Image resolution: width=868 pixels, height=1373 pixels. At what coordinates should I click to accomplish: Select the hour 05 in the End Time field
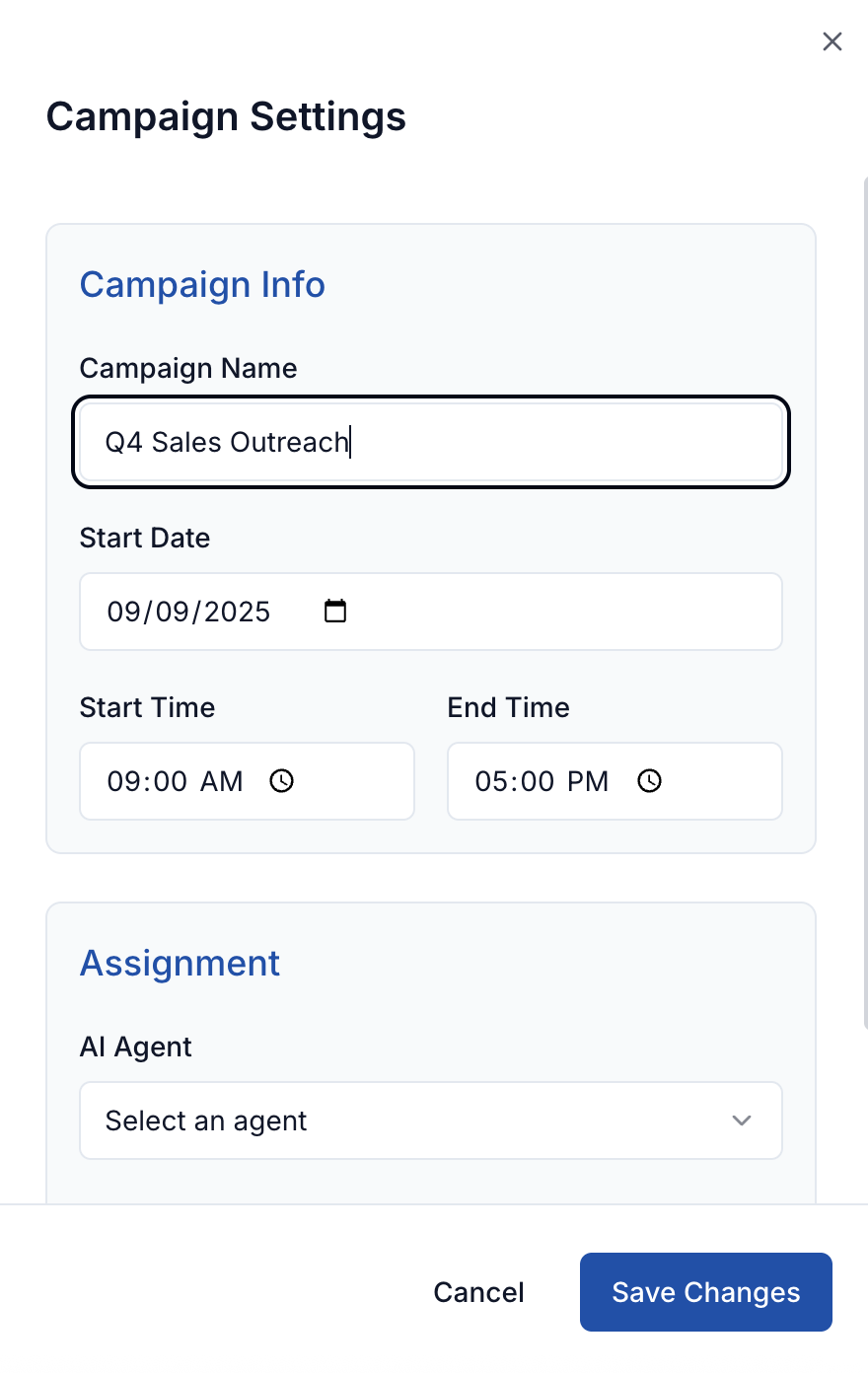[491, 781]
